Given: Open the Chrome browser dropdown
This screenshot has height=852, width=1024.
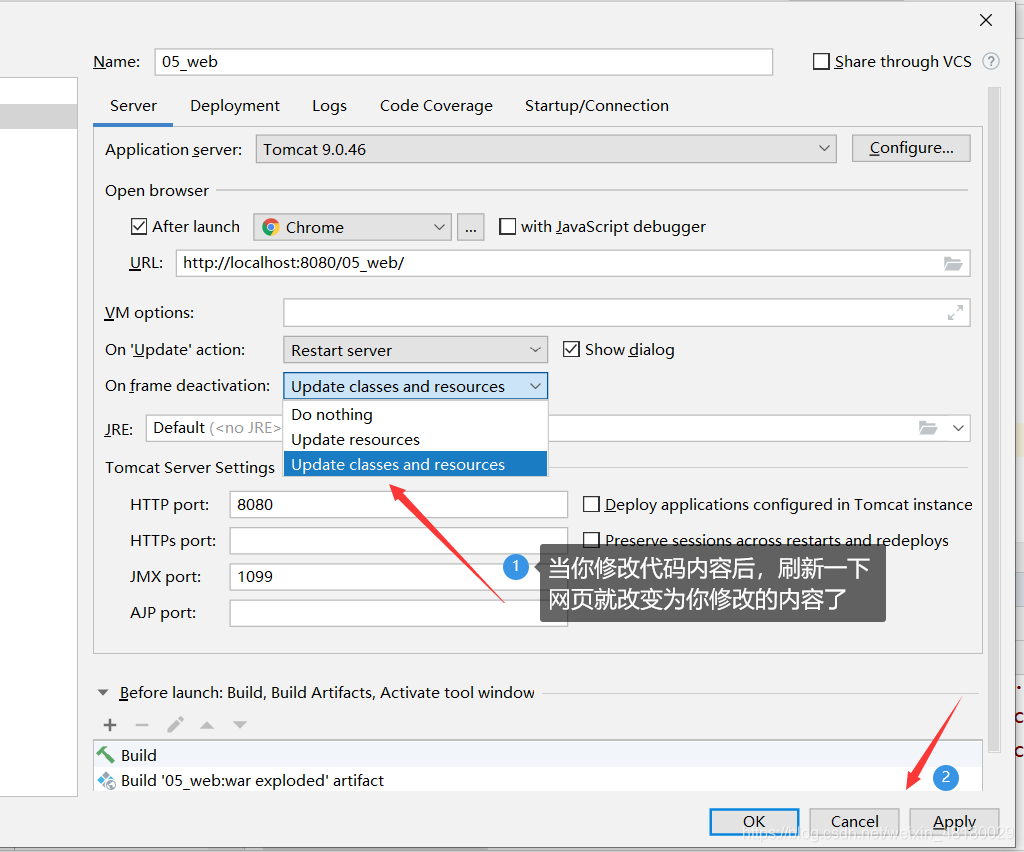Looking at the screenshot, I should pyautogui.click(x=352, y=227).
